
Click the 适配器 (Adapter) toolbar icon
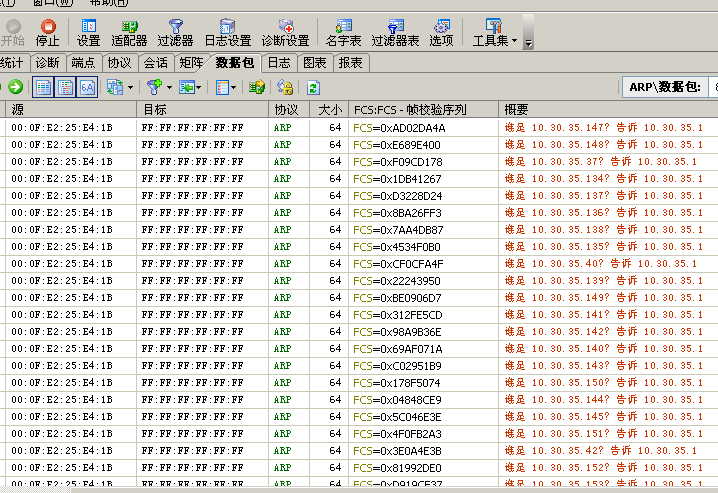tap(129, 32)
